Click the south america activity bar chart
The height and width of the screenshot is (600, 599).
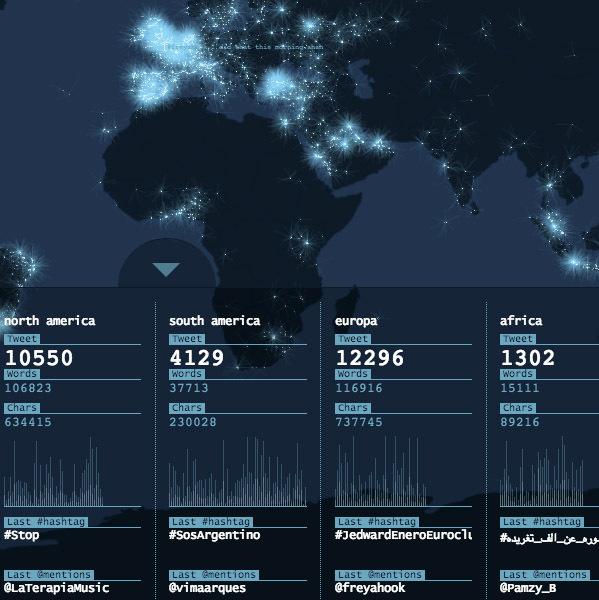pos(238,471)
